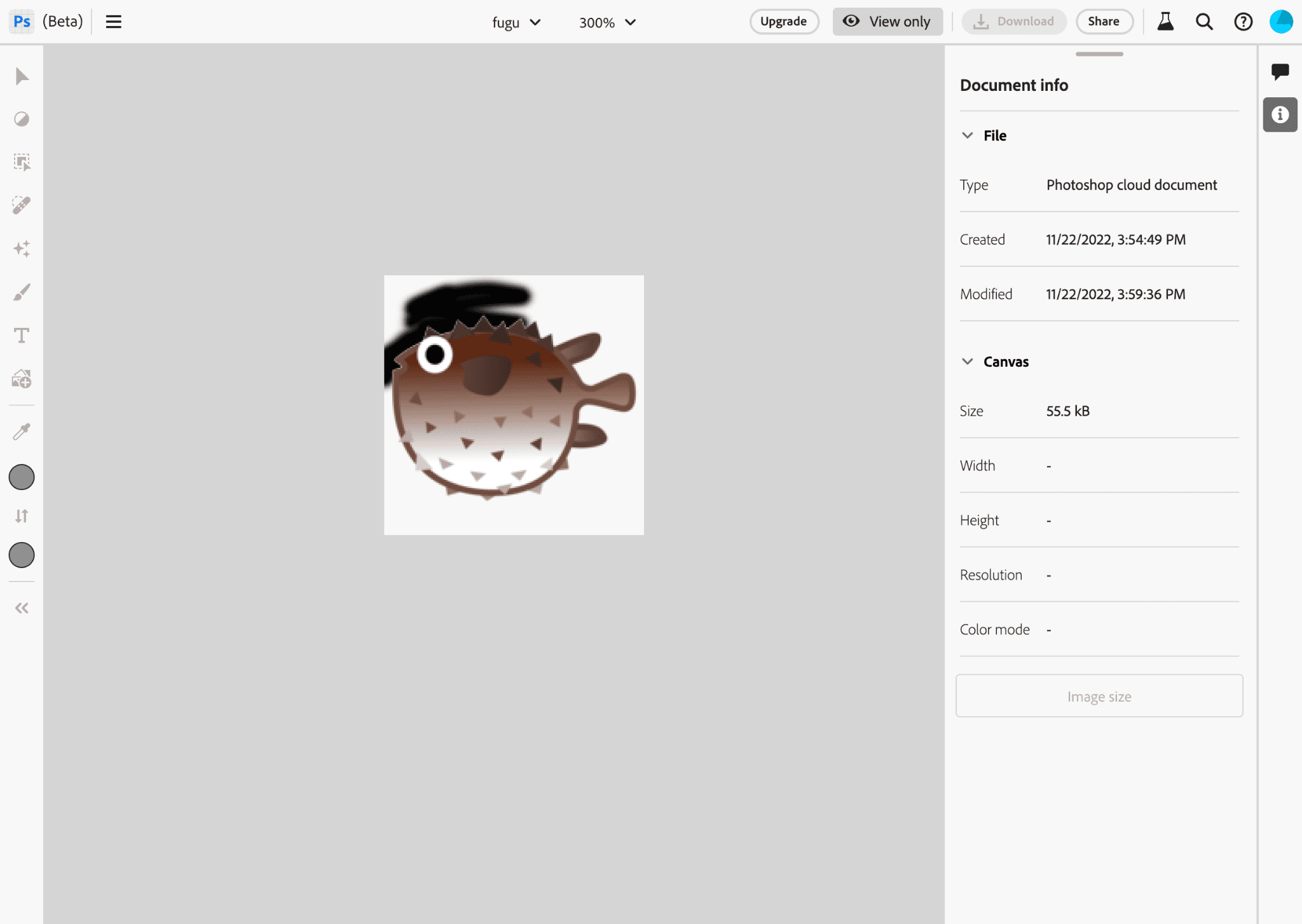Expand the File section
Viewport: 1302px width, 924px height.
[967, 135]
